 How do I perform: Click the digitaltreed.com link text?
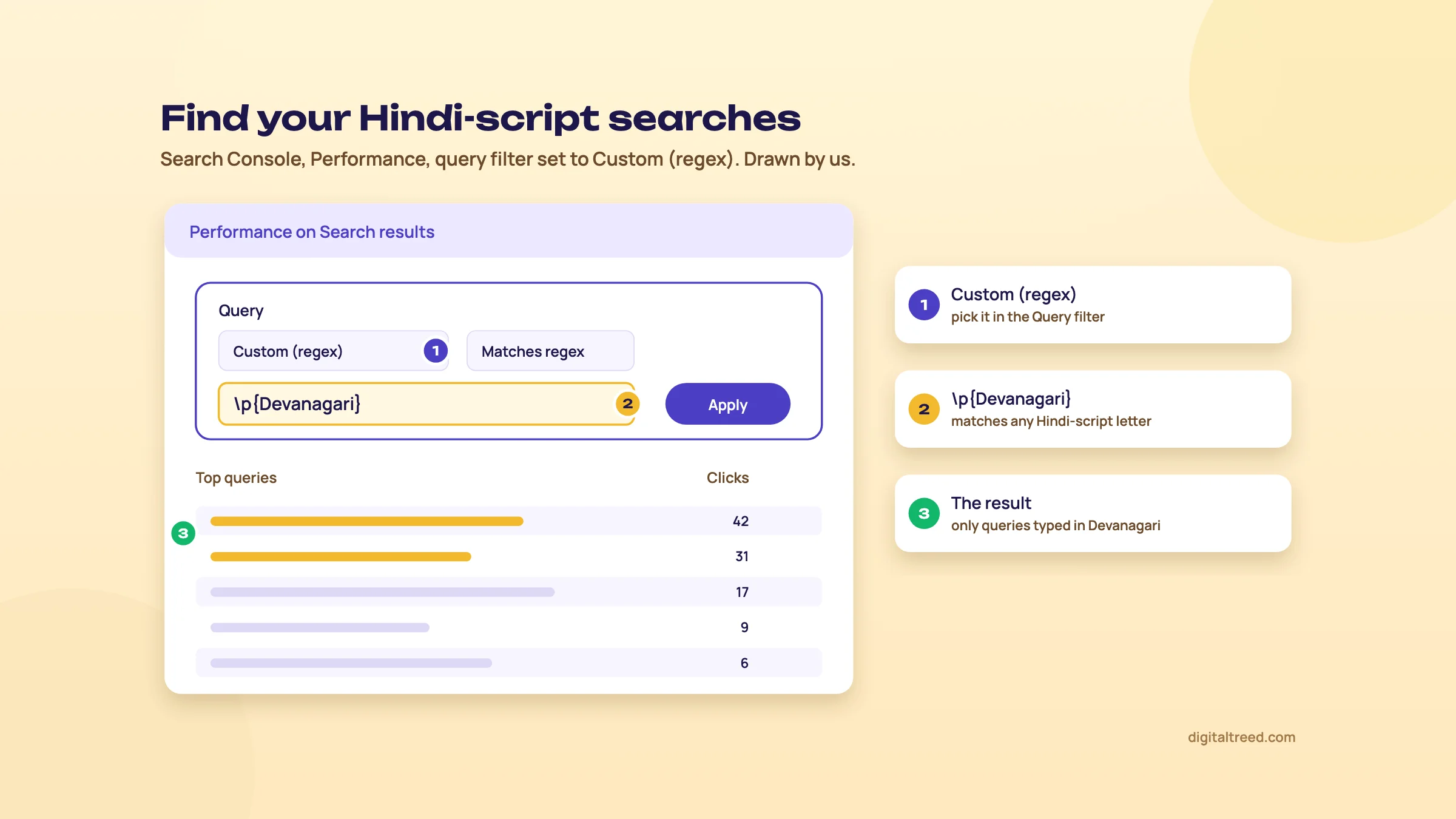[x=1241, y=737]
